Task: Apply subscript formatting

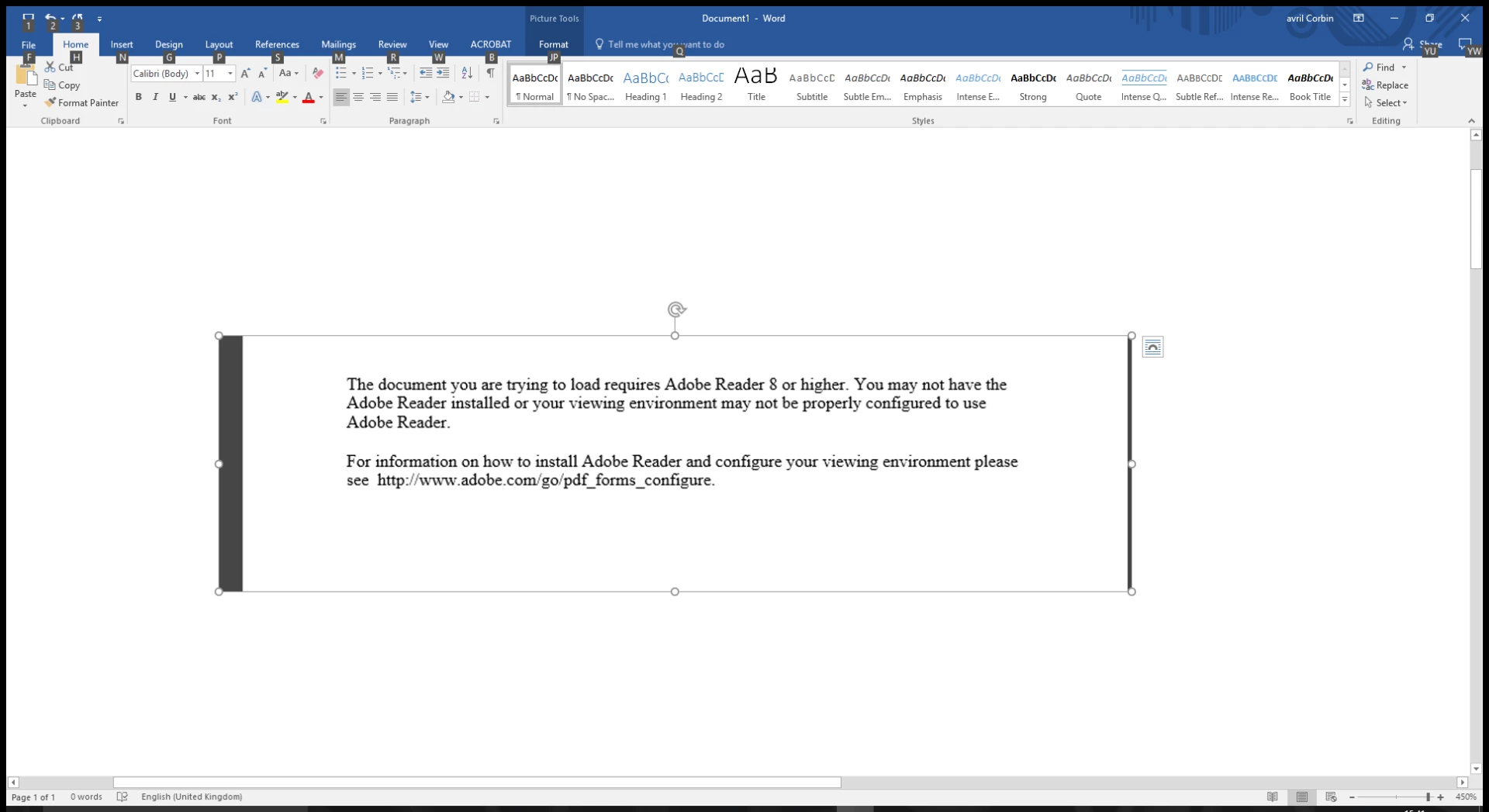Action: (216, 97)
